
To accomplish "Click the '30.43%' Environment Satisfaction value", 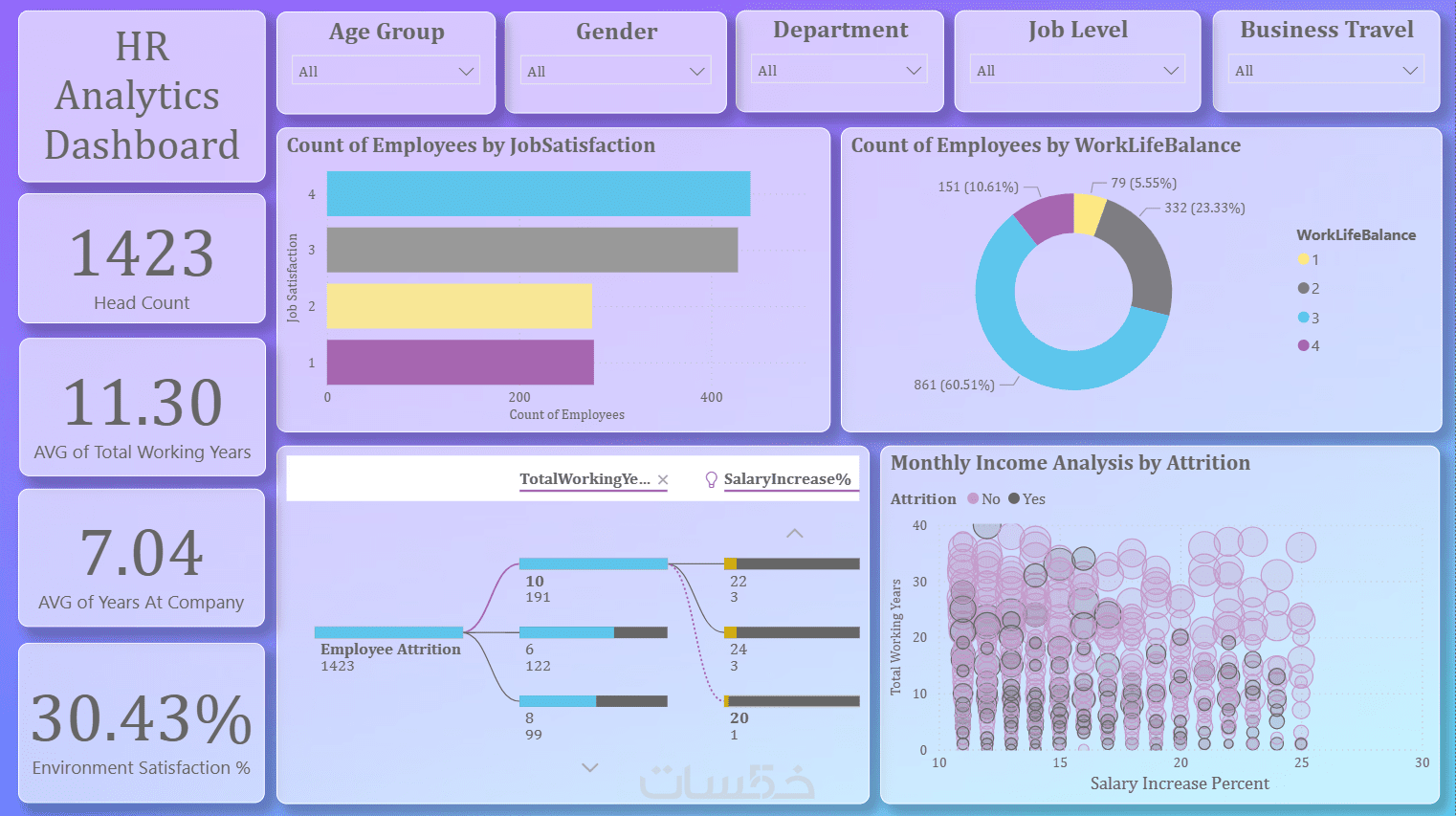I will [x=142, y=719].
